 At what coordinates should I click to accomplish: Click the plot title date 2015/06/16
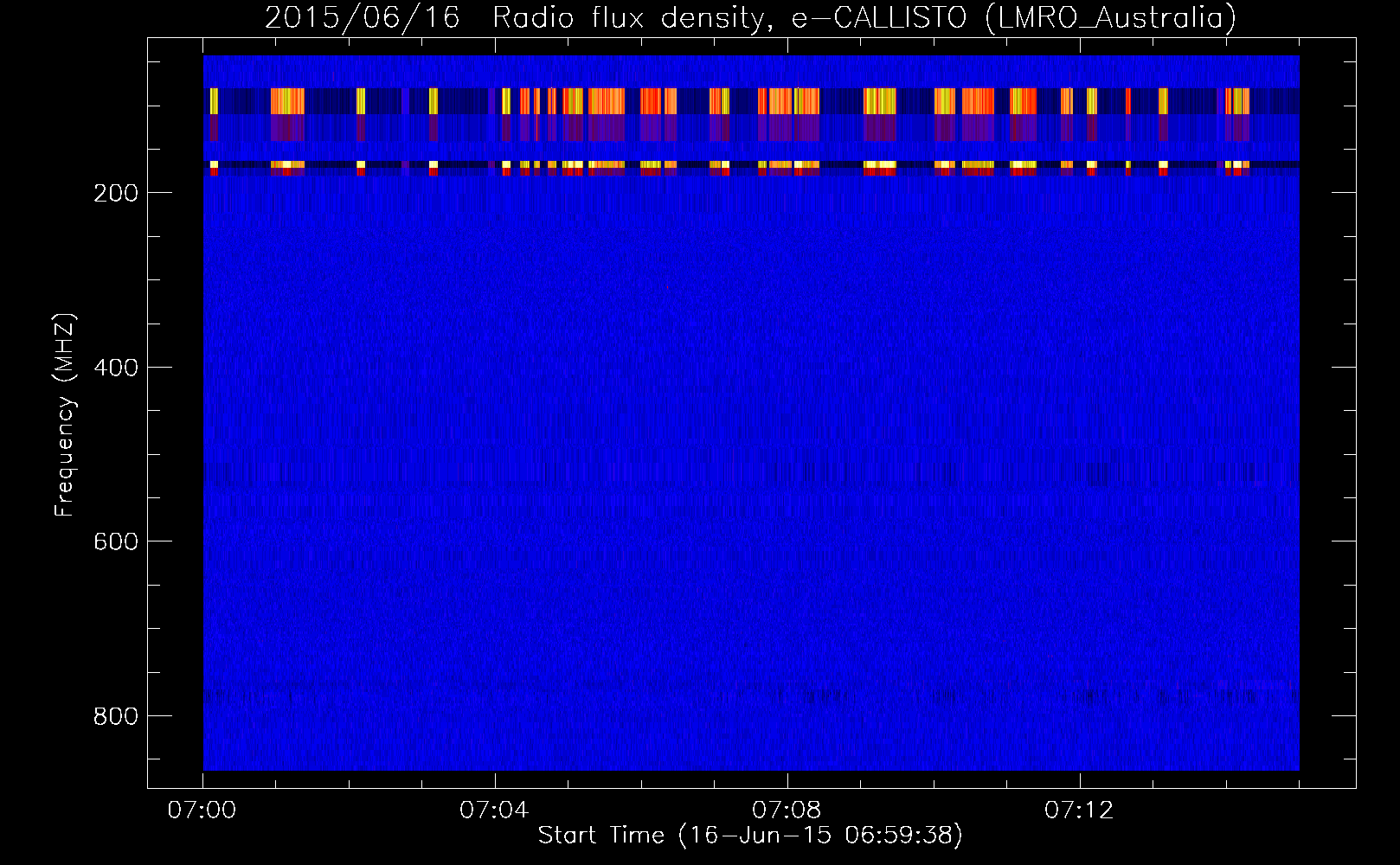(362, 17)
